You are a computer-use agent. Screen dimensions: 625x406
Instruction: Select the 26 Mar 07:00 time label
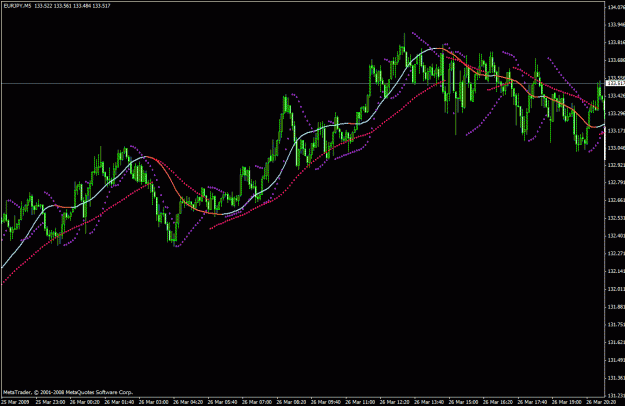pos(256,402)
